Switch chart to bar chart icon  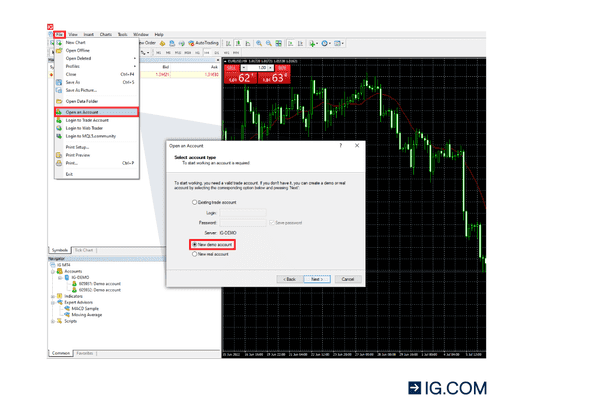(228, 43)
